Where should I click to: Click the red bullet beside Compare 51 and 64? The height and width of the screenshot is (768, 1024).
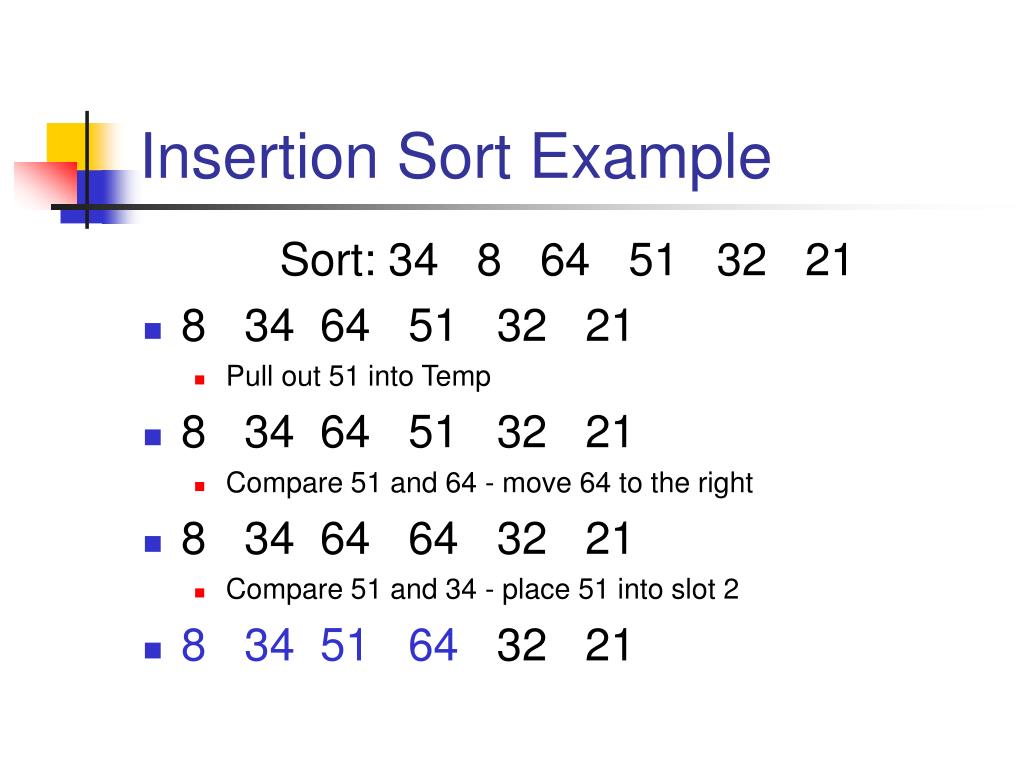pyautogui.click(x=200, y=486)
